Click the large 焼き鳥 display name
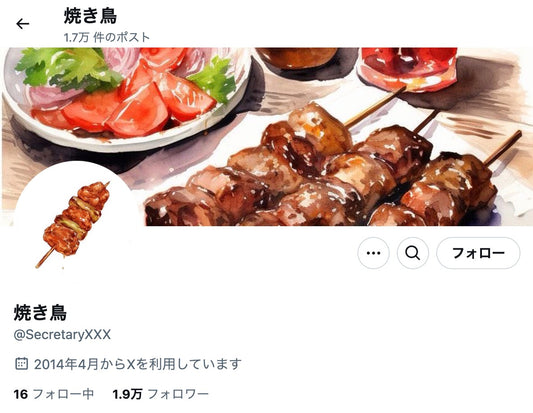 pyautogui.click(x=40, y=313)
